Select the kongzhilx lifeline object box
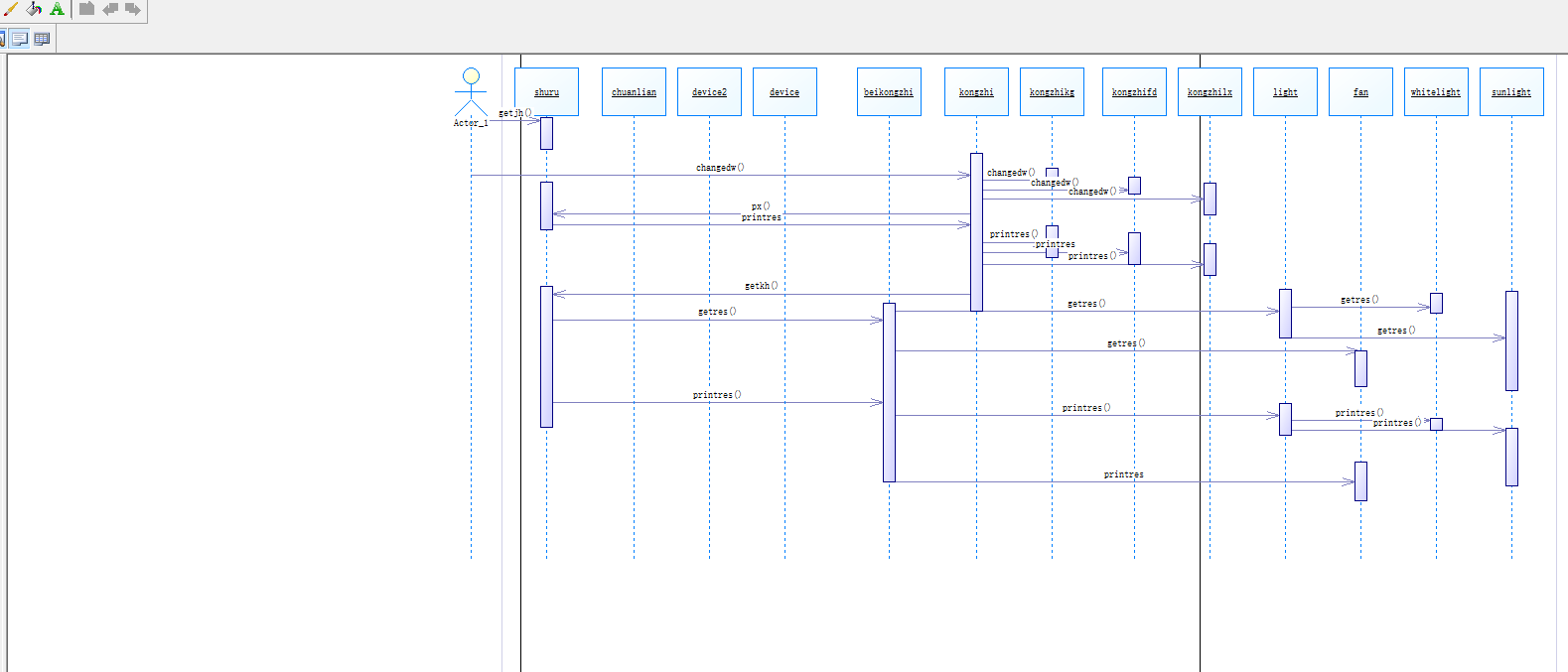Screen dimensions: 1568x672 pos(1210,91)
